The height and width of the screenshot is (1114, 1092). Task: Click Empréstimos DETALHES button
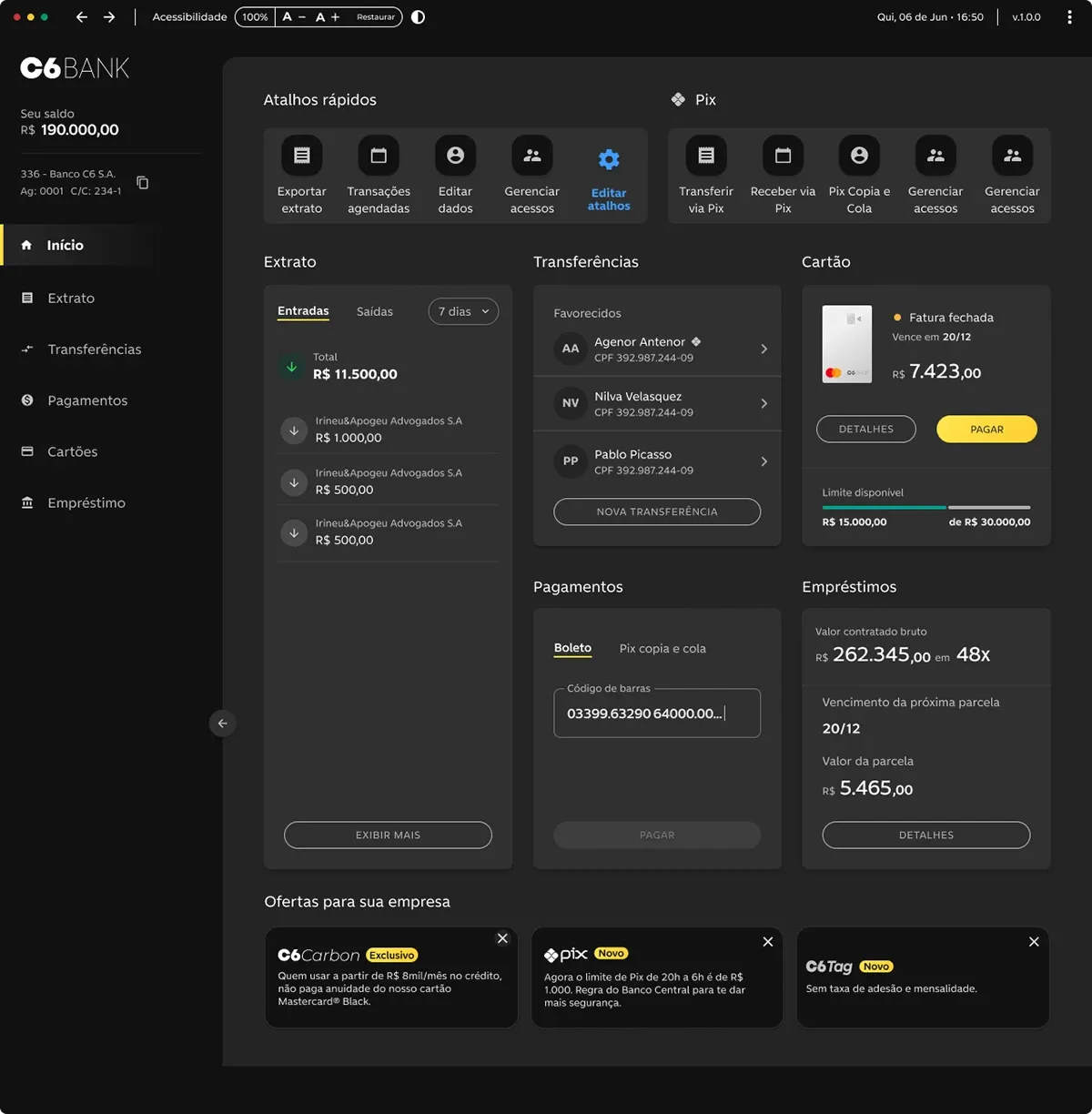pos(926,835)
